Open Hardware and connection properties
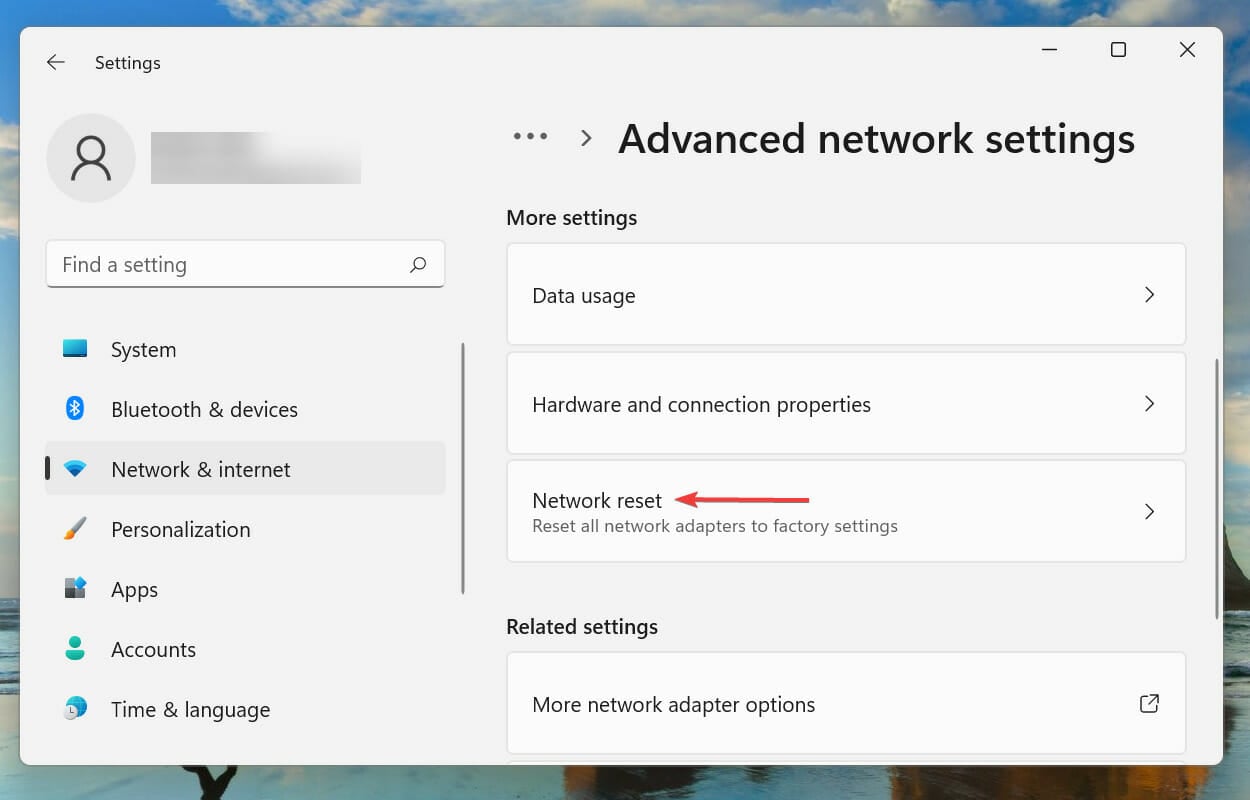This screenshot has height=800, width=1250. tap(846, 403)
